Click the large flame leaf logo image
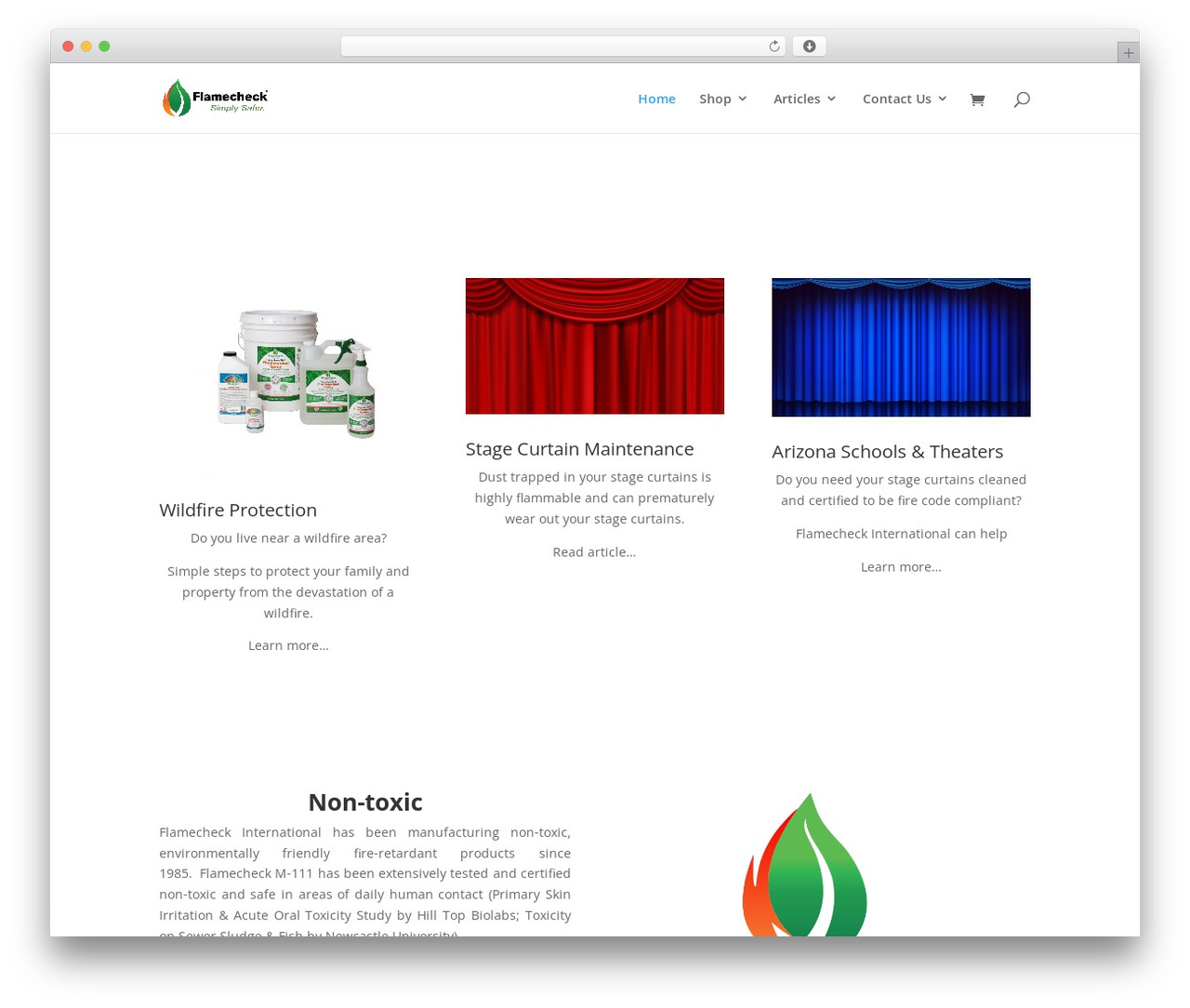This screenshot has width=1190, height=1008. tap(805, 865)
